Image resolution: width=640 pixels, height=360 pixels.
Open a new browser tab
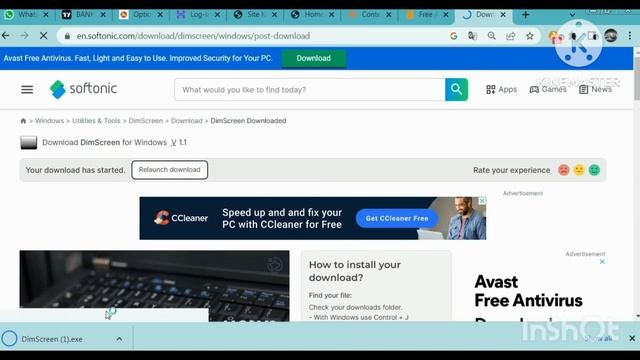click(x=526, y=15)
